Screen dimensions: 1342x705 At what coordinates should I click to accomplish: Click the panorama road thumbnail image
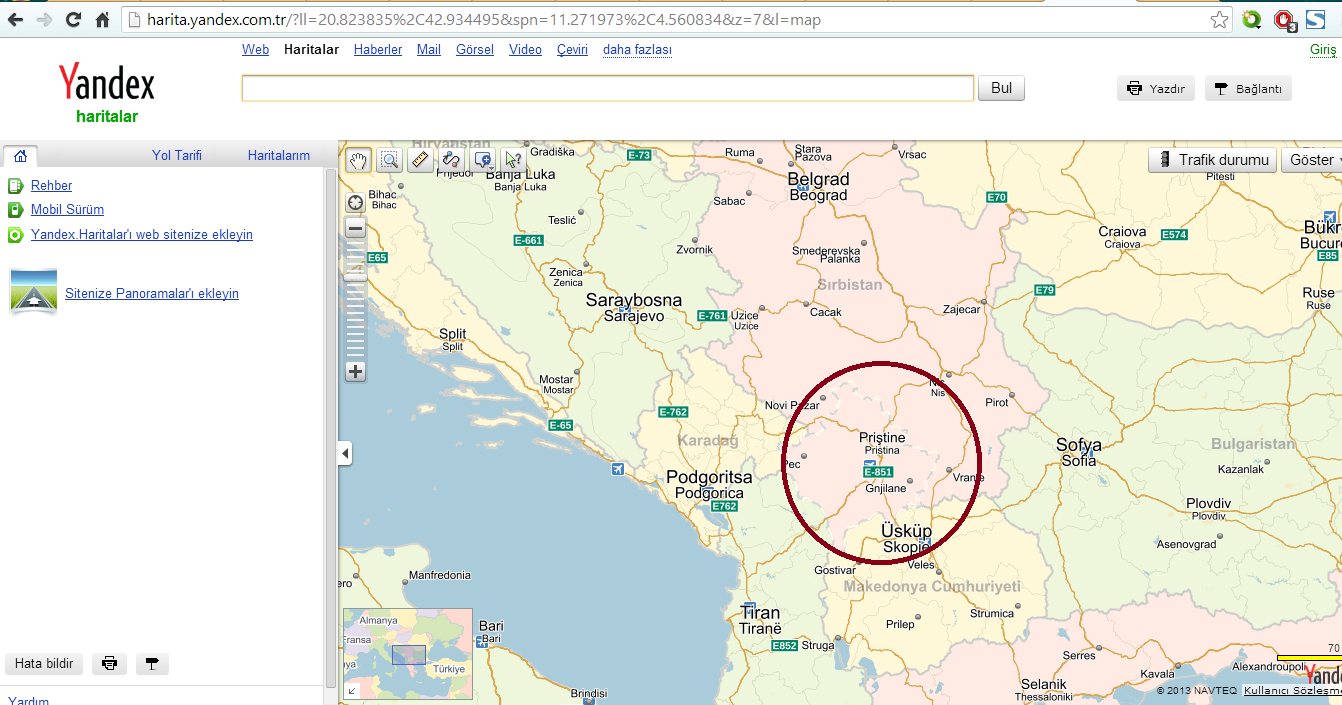33,291
